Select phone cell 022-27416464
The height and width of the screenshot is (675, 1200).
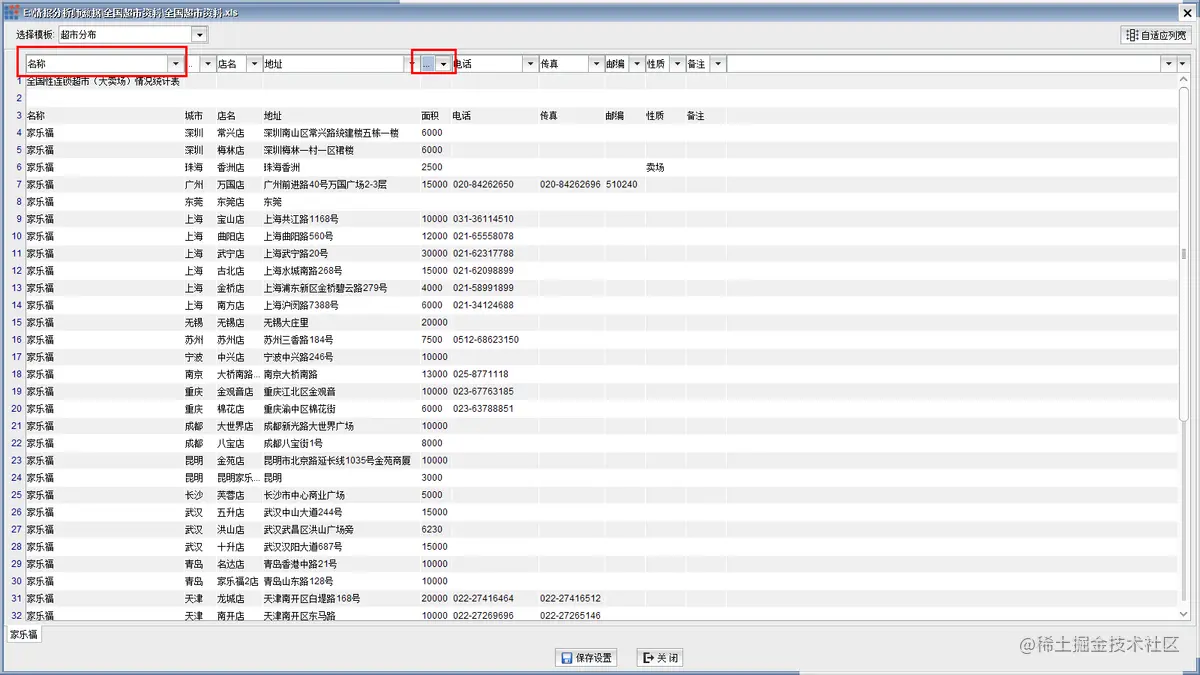pyautogui.click(x=483, y=598)
